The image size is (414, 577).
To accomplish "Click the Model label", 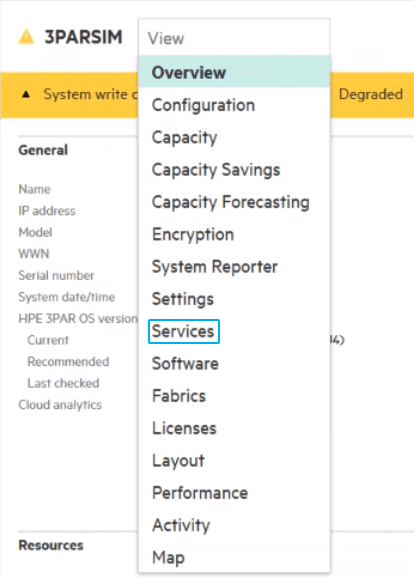I will coord(35,233).
